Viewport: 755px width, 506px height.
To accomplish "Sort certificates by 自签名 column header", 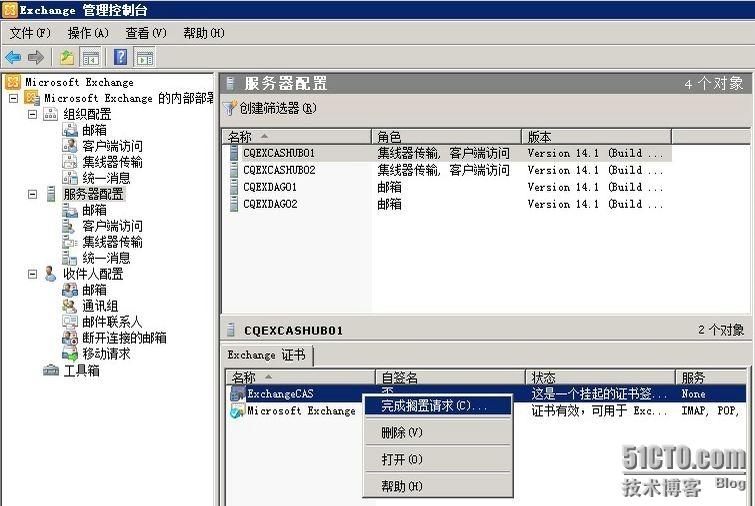I will (450, 377).
